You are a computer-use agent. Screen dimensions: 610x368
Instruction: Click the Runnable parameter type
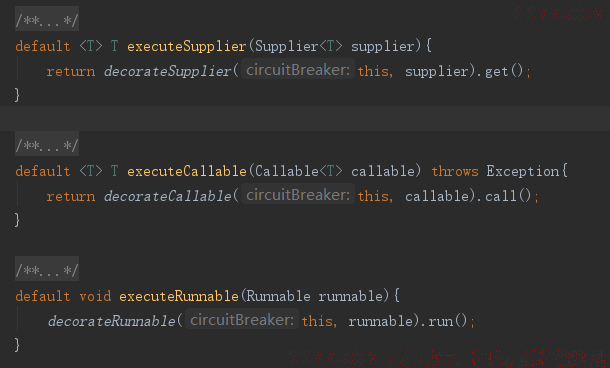[x=279, y=296]
